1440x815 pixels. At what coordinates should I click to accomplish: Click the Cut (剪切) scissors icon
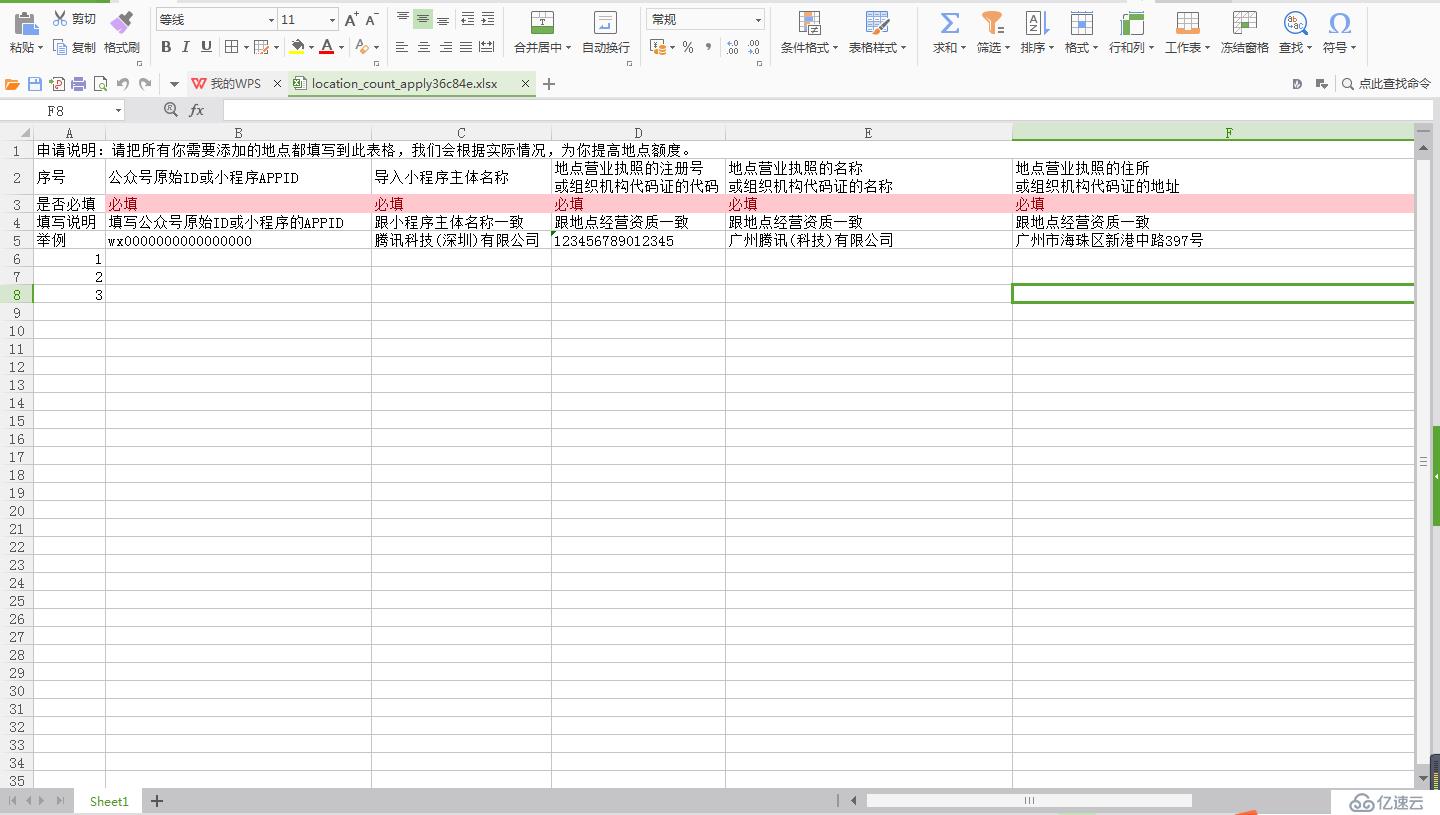tap(60, 19)
